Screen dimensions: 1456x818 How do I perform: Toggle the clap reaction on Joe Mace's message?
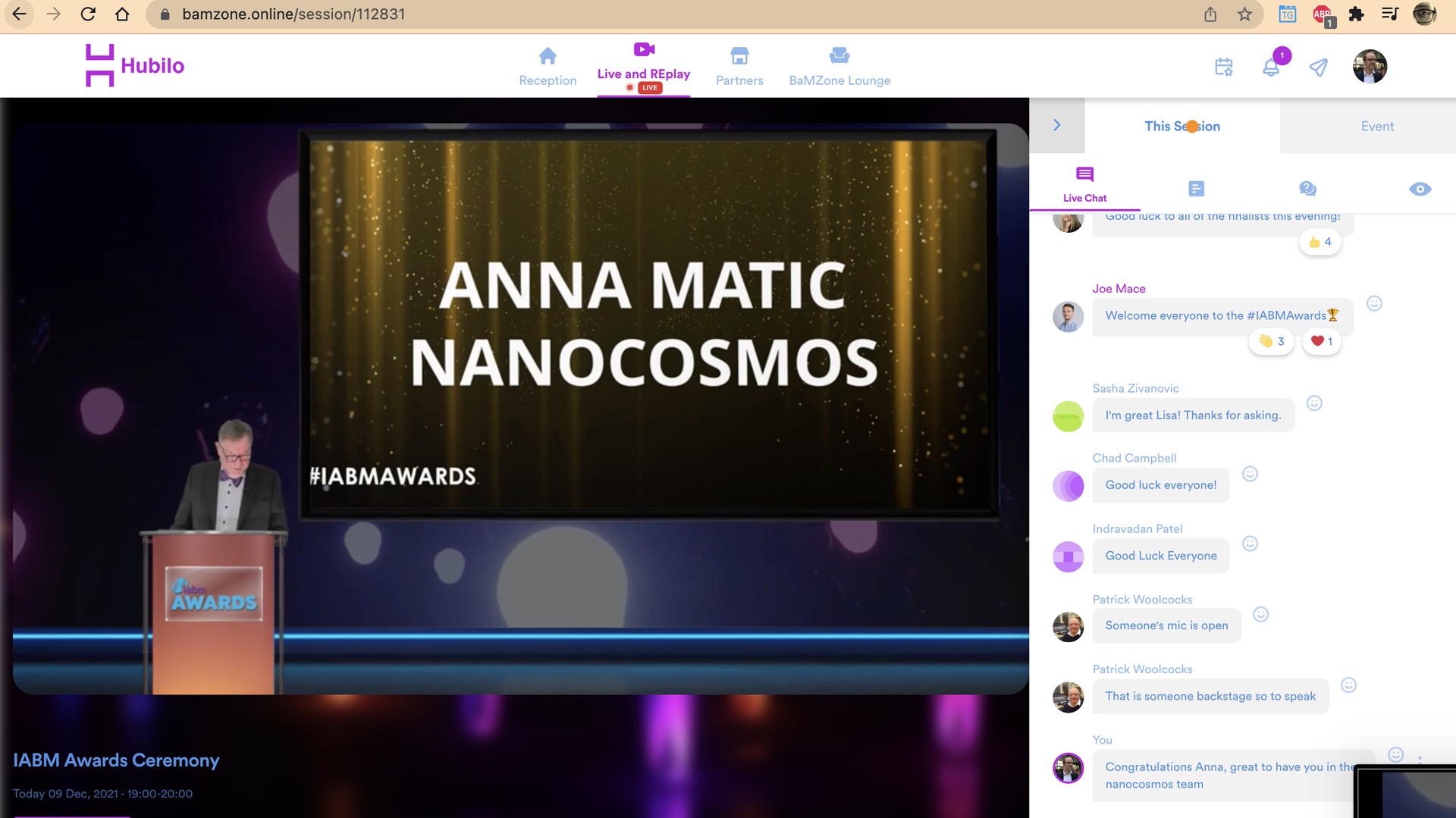[1271, 342]
